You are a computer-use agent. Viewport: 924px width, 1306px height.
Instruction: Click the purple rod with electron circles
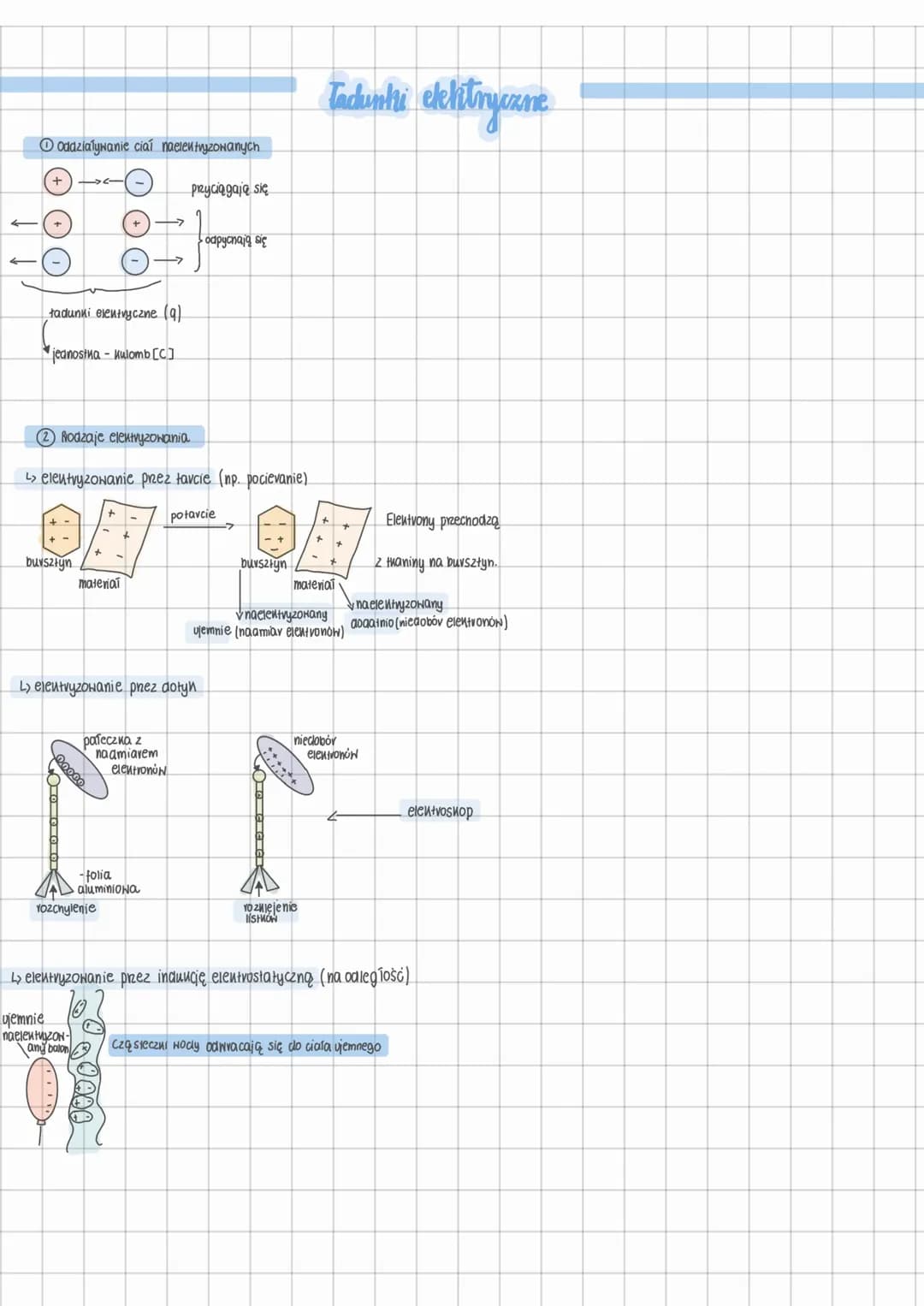pos(80,768)
